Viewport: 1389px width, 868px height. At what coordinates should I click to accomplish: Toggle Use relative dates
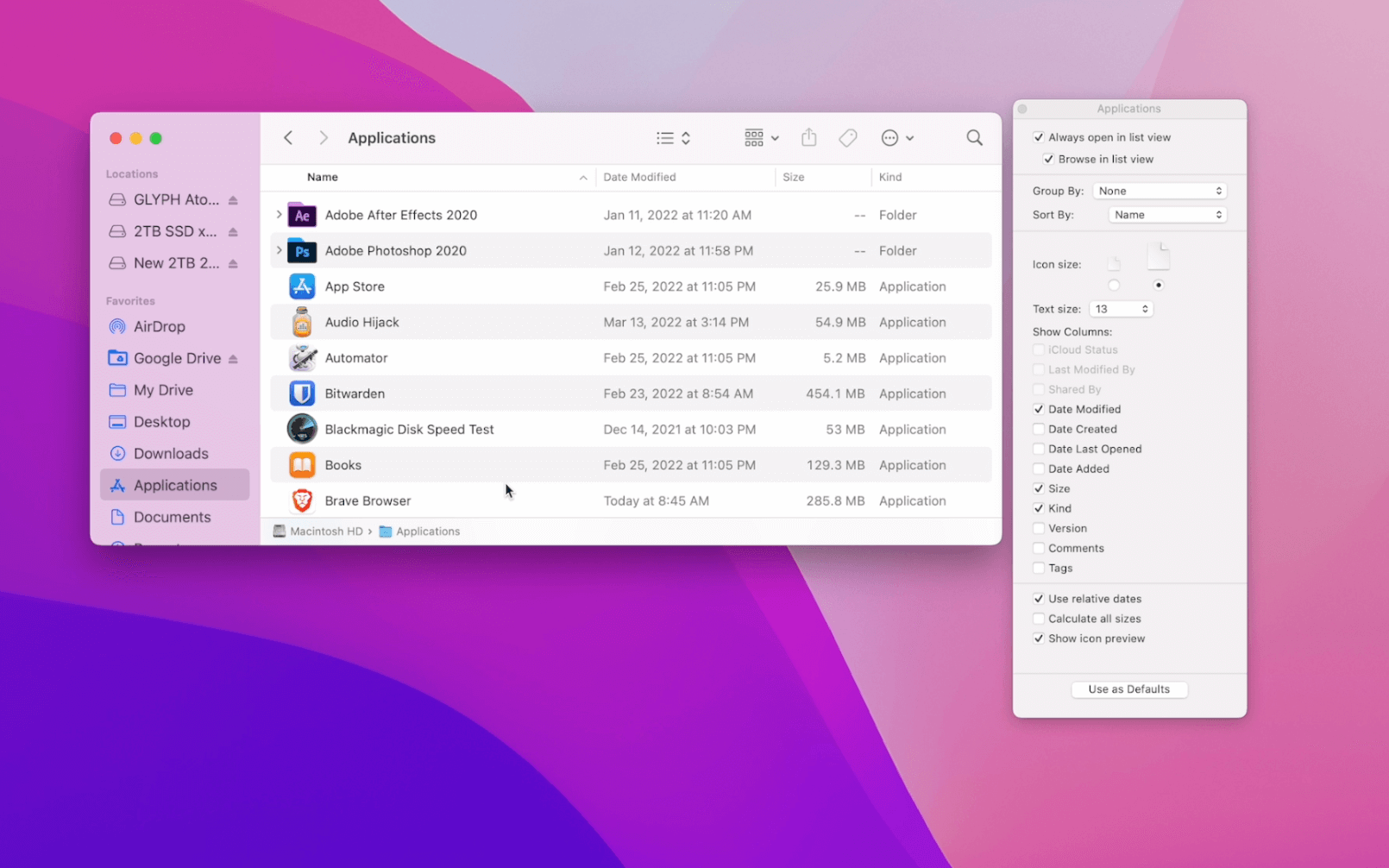click(x=1039, y=599)
